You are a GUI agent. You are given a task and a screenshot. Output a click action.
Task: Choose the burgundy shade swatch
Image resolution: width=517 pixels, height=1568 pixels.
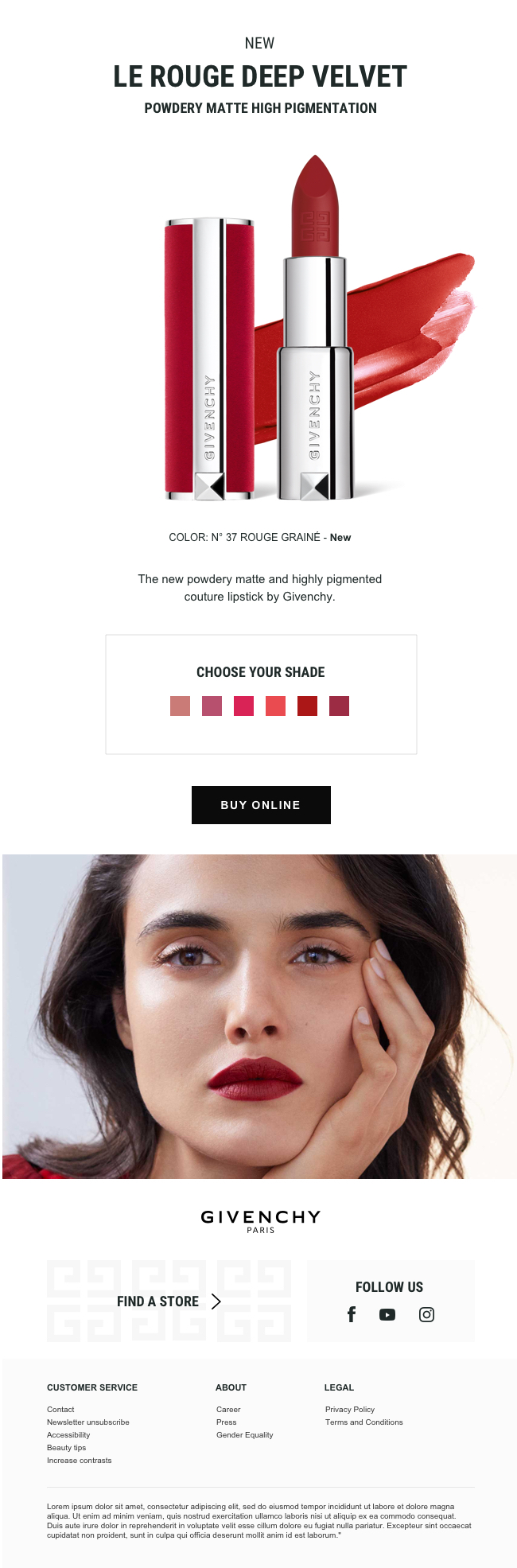[x=339, y=706]
